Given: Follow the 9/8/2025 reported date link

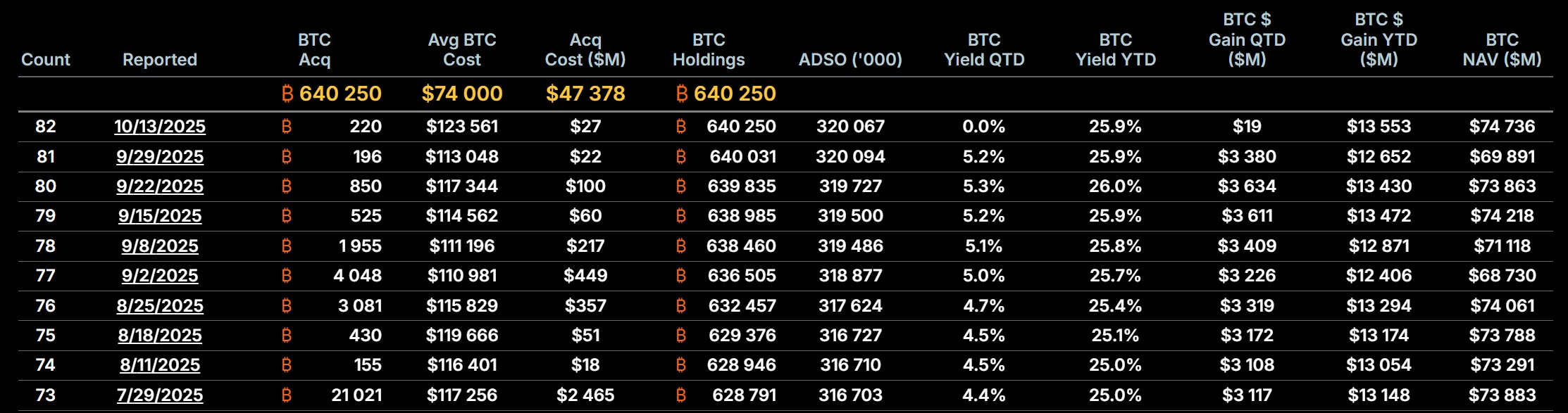Looking at the screenshot, I should pos(160,246).
